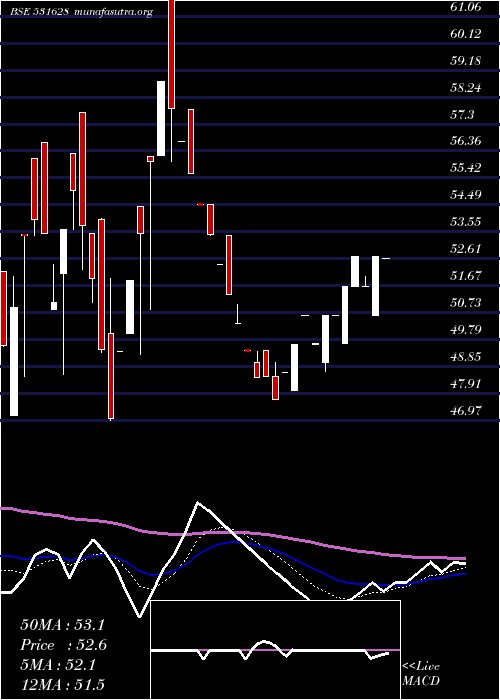Click the 59.18 price axis label
The image size is (500, 700).
[466, 60]
